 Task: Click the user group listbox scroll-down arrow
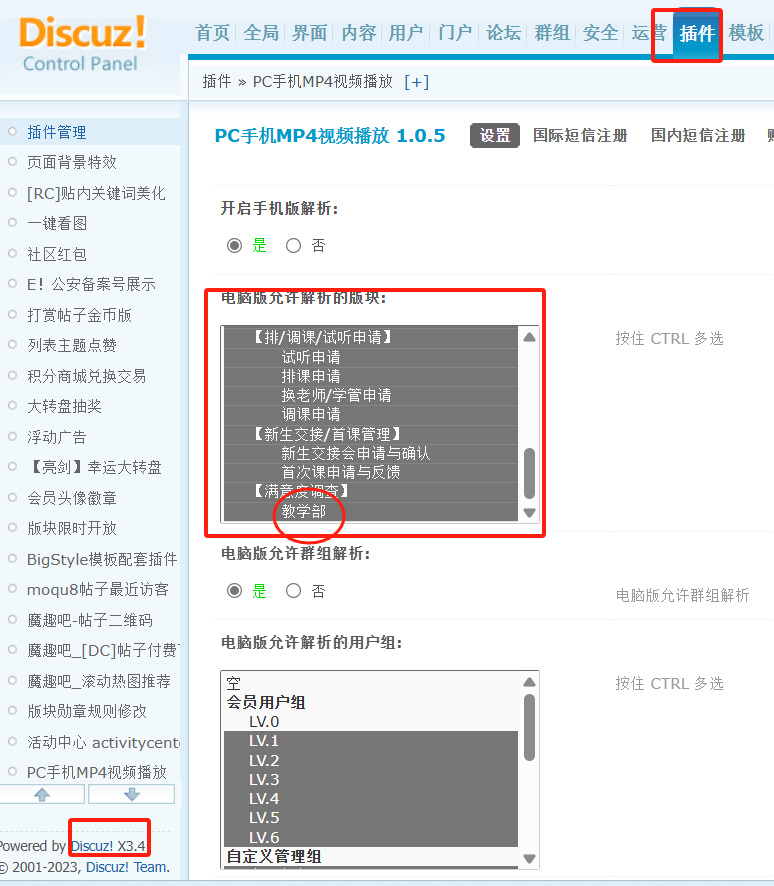529,858
